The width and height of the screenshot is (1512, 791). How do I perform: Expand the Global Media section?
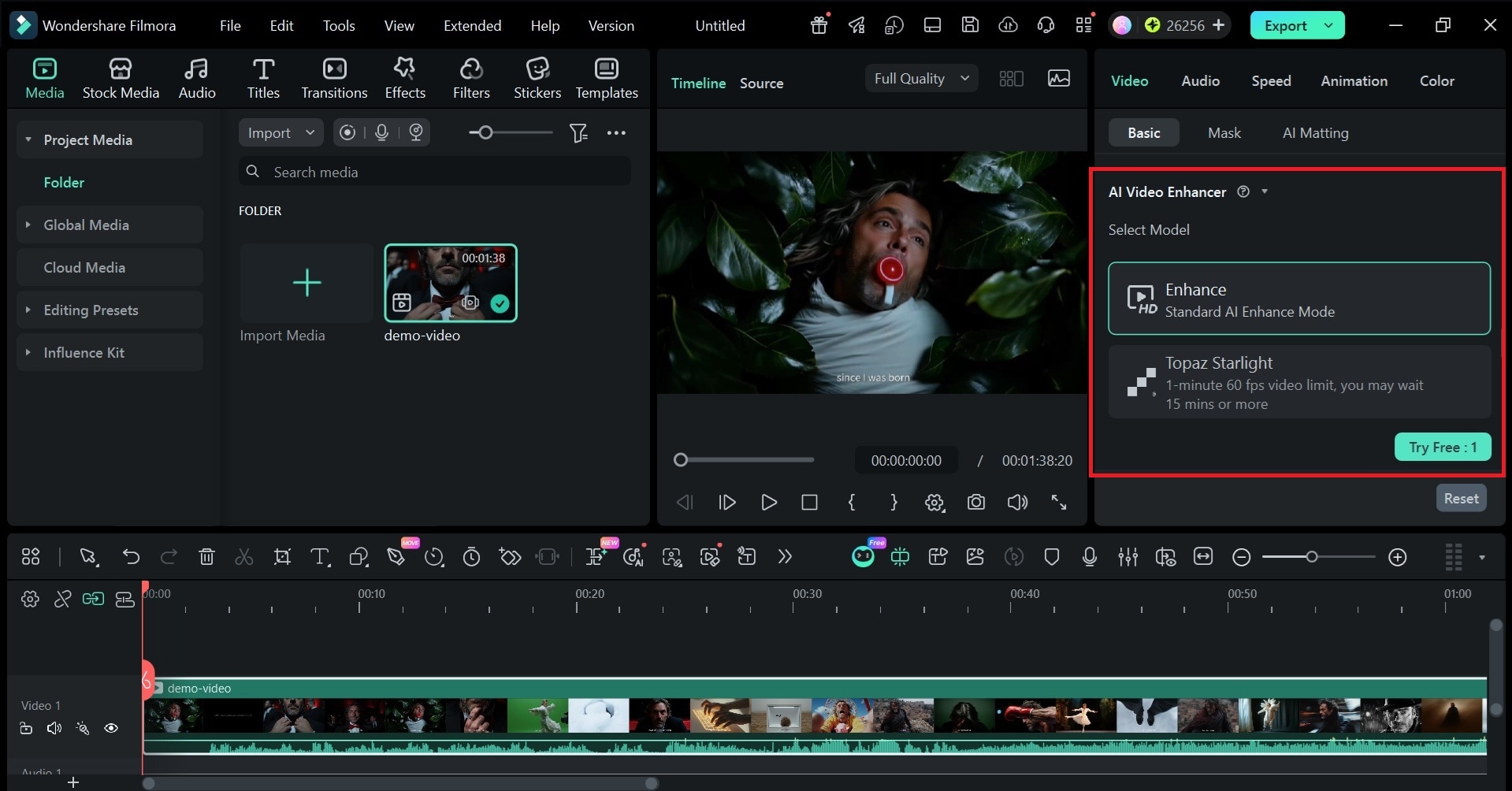[x=28, y=225]
